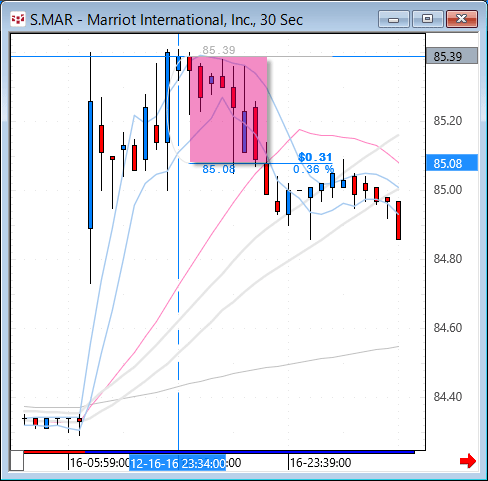Screen dimensions: 488x481
Task: Click the red scroll-right arrow icon
Action: pos(468,461)
